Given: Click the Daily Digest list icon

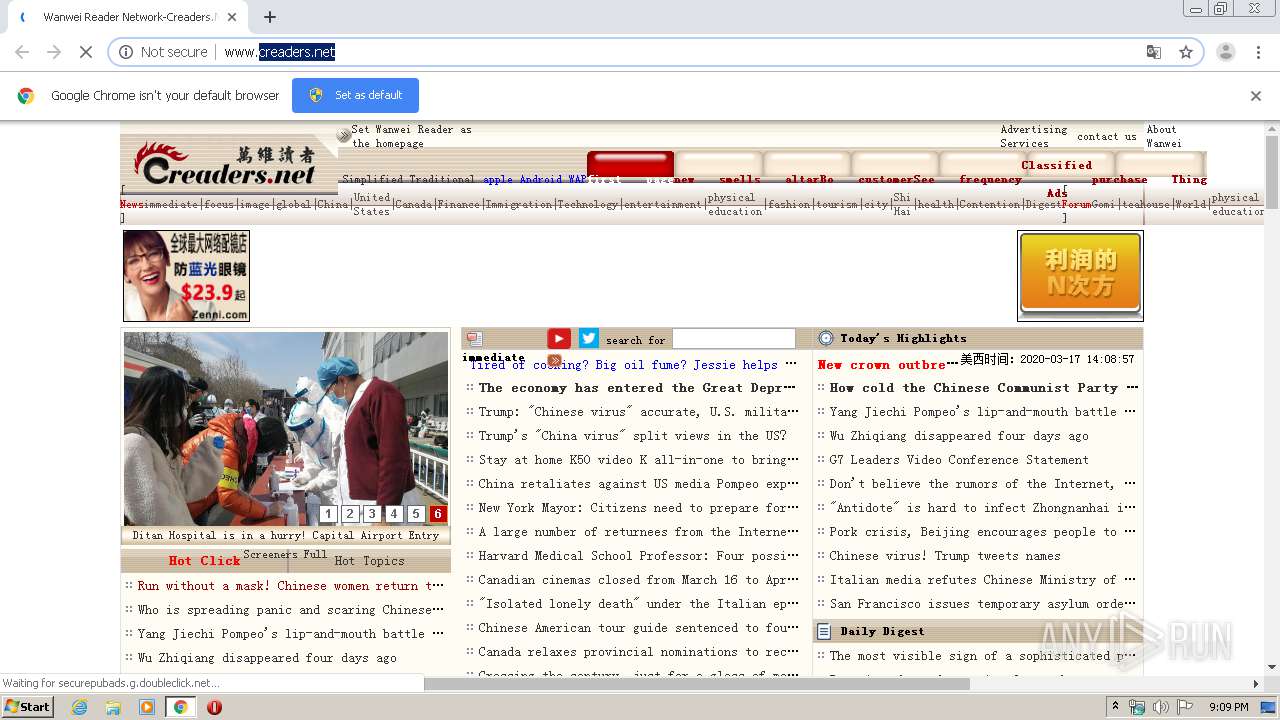Looking at the screenshot, I should [824, 631].
